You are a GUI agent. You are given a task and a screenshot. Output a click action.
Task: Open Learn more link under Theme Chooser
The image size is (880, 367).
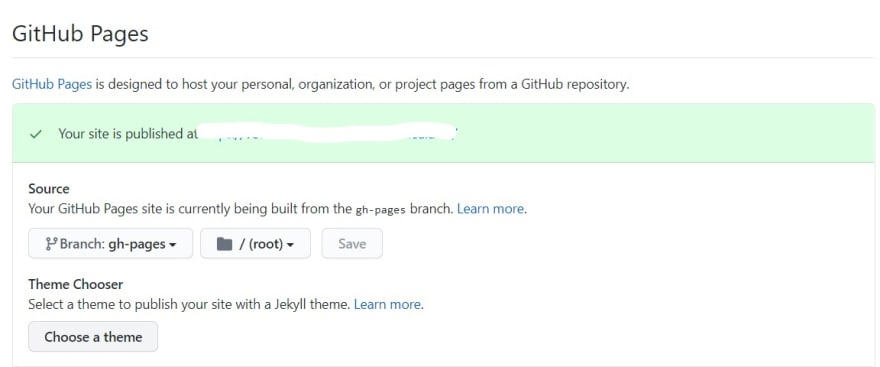coord(388,305)
